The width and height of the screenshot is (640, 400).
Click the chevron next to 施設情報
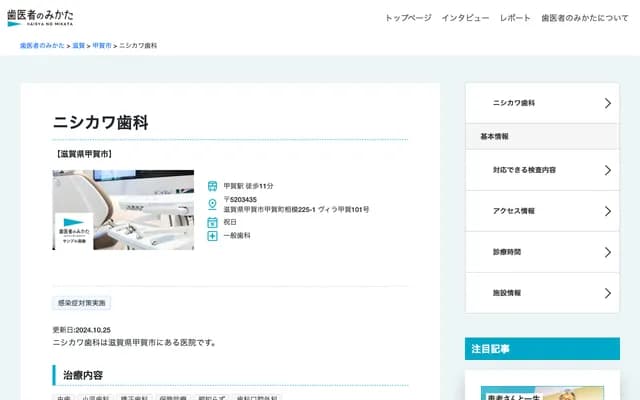pos(608,293)
